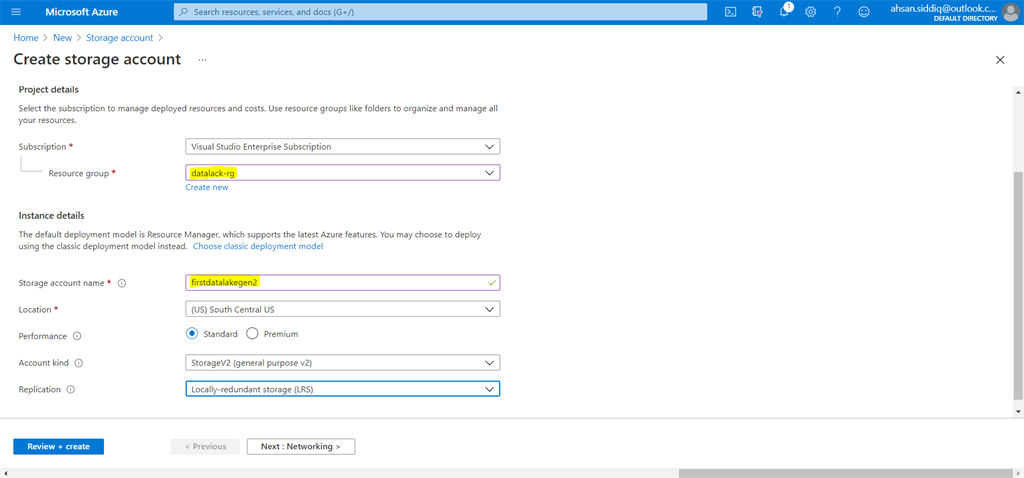Go to the Storage account breadcrumb
Screen dimensions: 1024x478
point(120,38)
